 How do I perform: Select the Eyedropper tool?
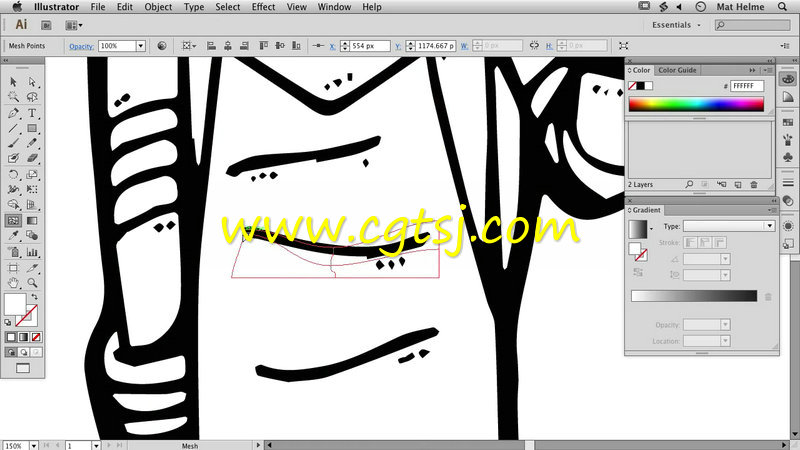13,236
